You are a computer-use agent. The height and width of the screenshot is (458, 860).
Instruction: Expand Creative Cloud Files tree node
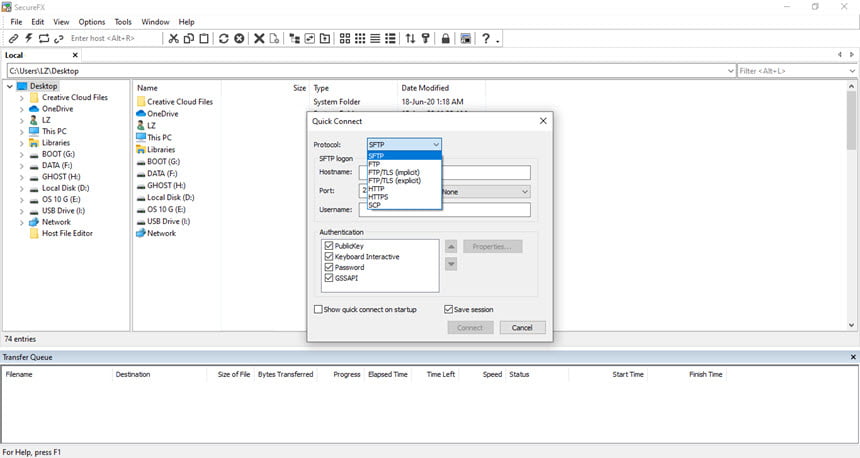coord(21,98)
